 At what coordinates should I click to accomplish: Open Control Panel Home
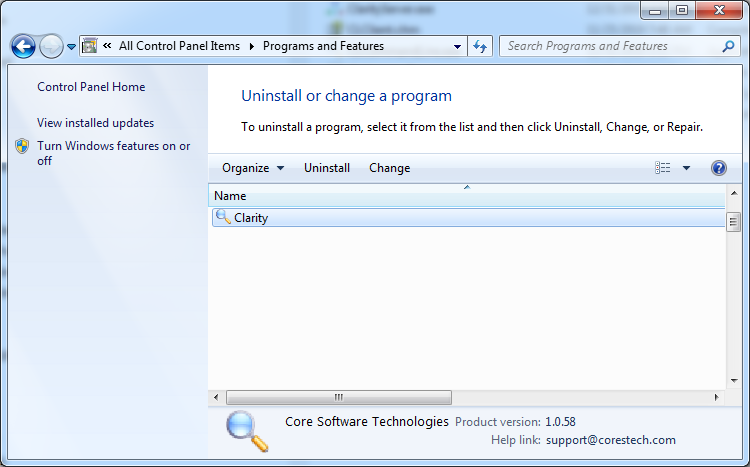(x=91, y=87)
